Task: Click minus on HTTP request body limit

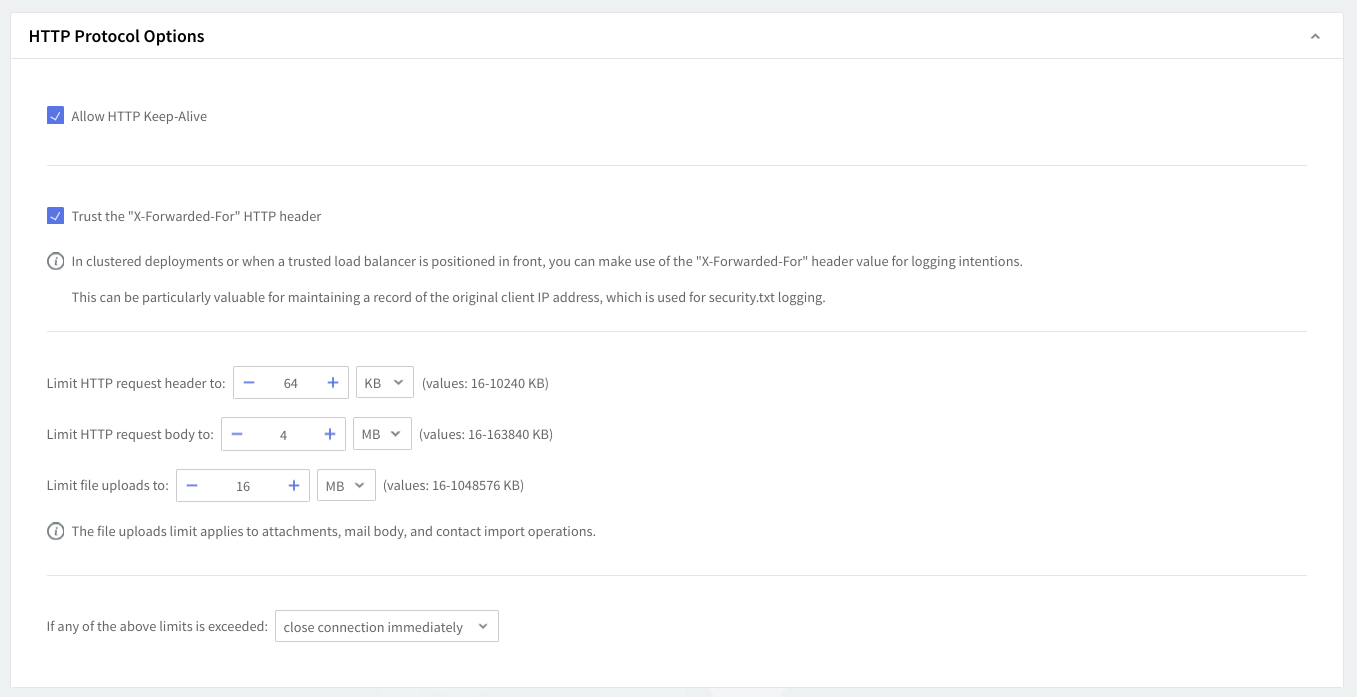Action: click(237, 434)
